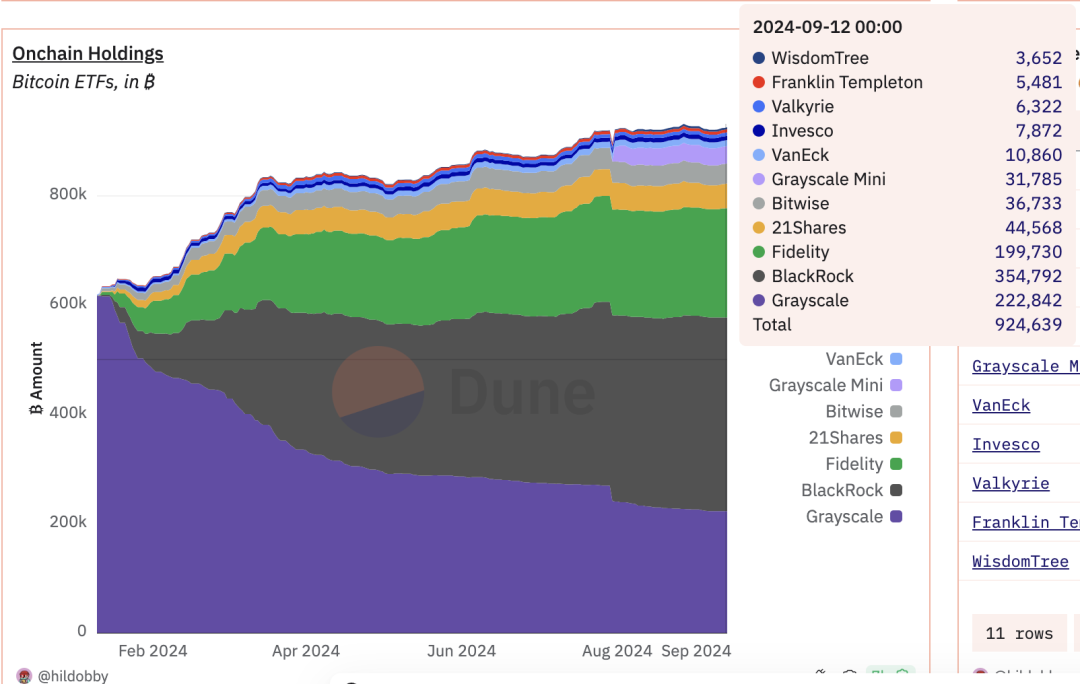Click the Fidelity green legend swatch

point(895,464)
